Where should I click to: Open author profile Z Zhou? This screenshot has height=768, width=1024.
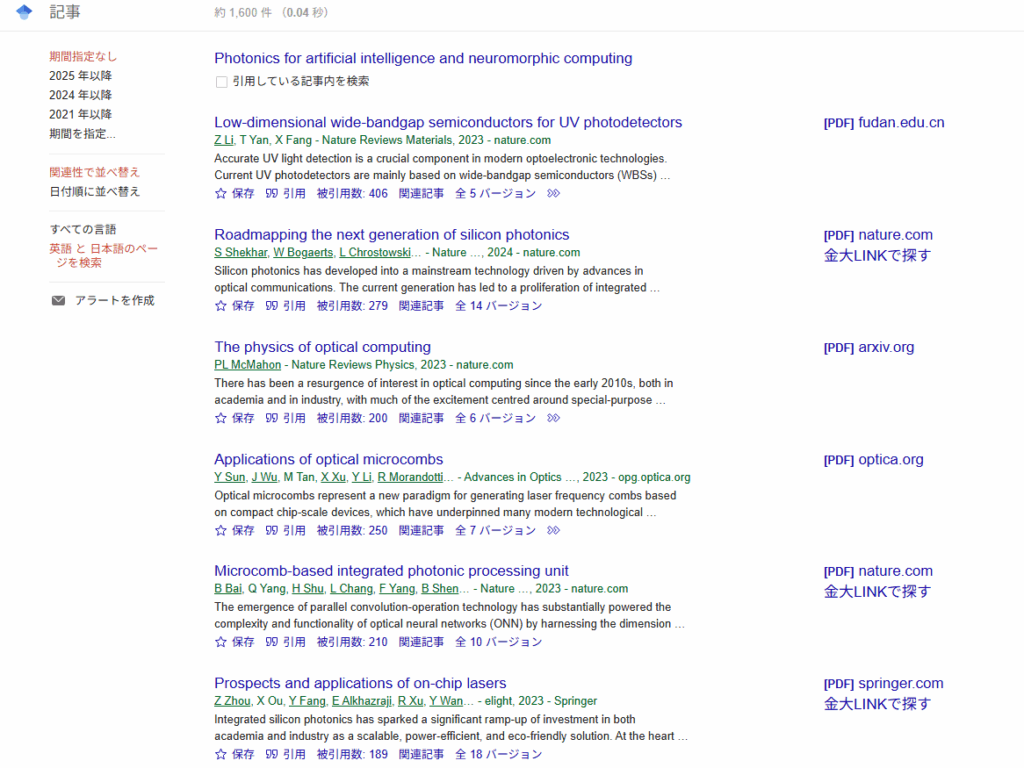point(232,701)
